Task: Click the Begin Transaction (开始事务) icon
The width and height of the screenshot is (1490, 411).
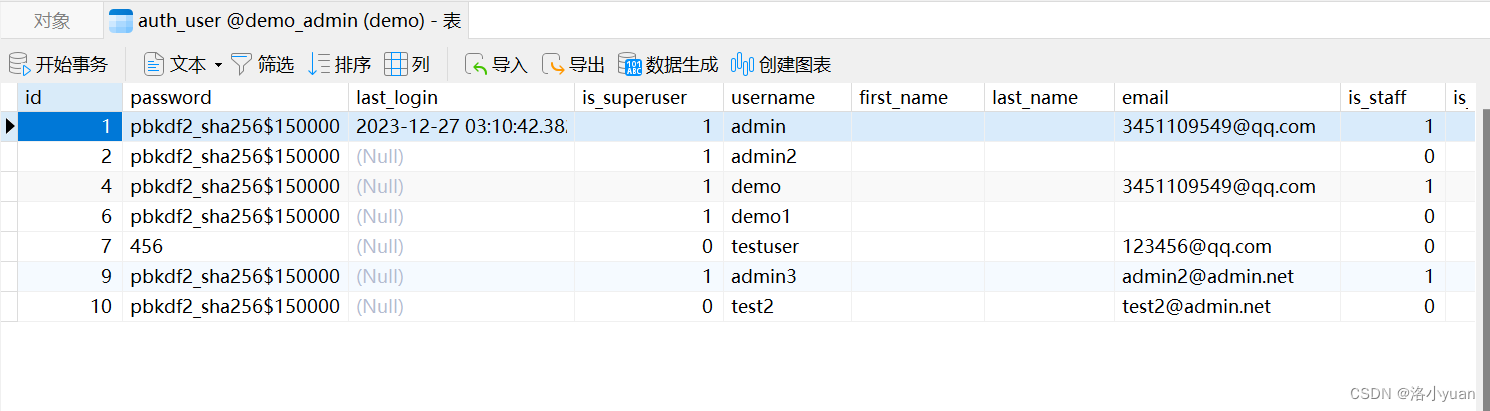Action: tap(19, 65)
